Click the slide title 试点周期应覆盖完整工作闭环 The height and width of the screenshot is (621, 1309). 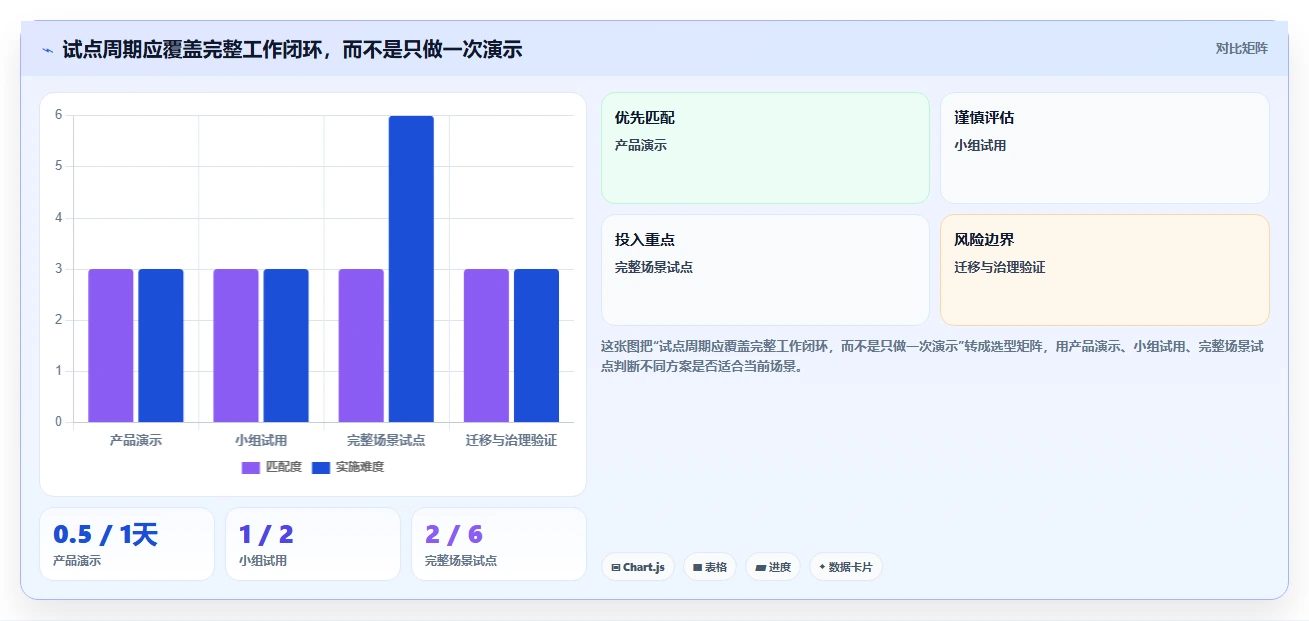coord(292,49)
